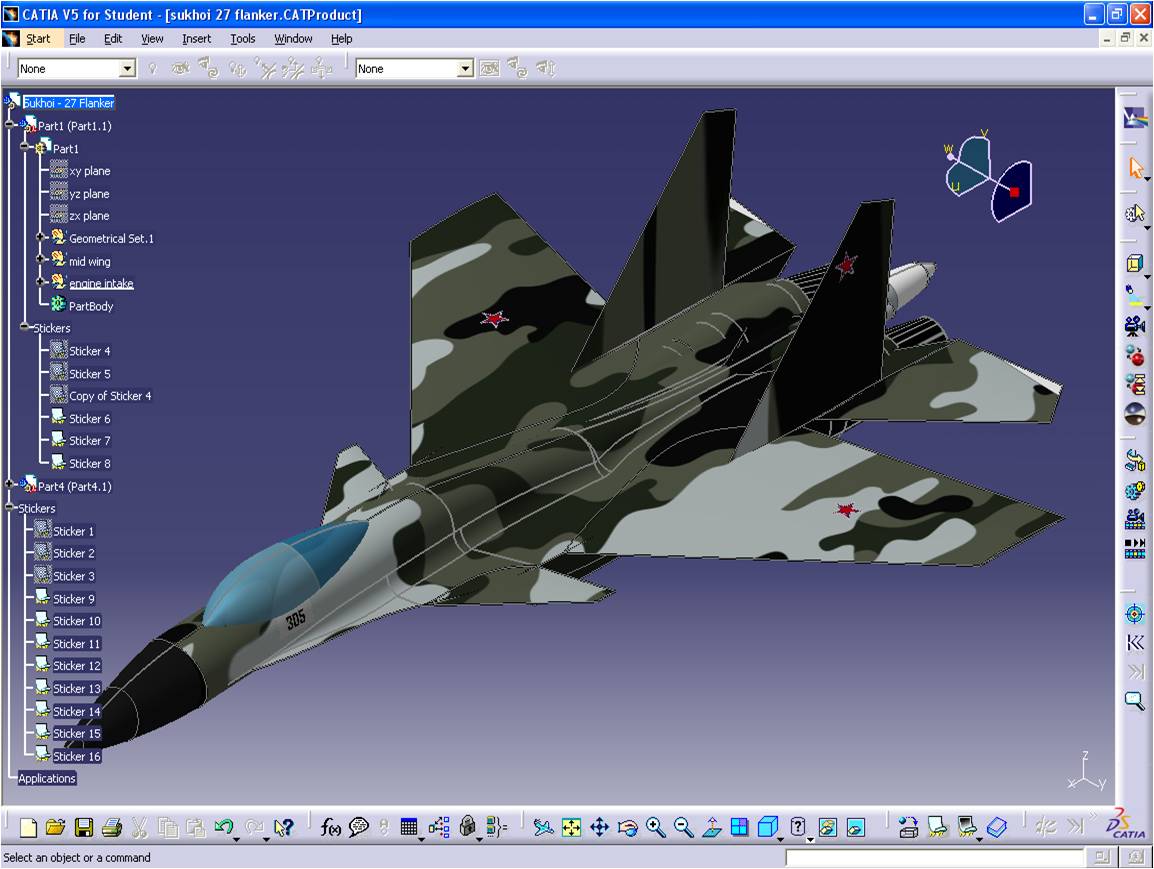The image size is (1154, 869).
Task: Click the double left chevron icon on right toolbar
Action: coord(1135,644)
